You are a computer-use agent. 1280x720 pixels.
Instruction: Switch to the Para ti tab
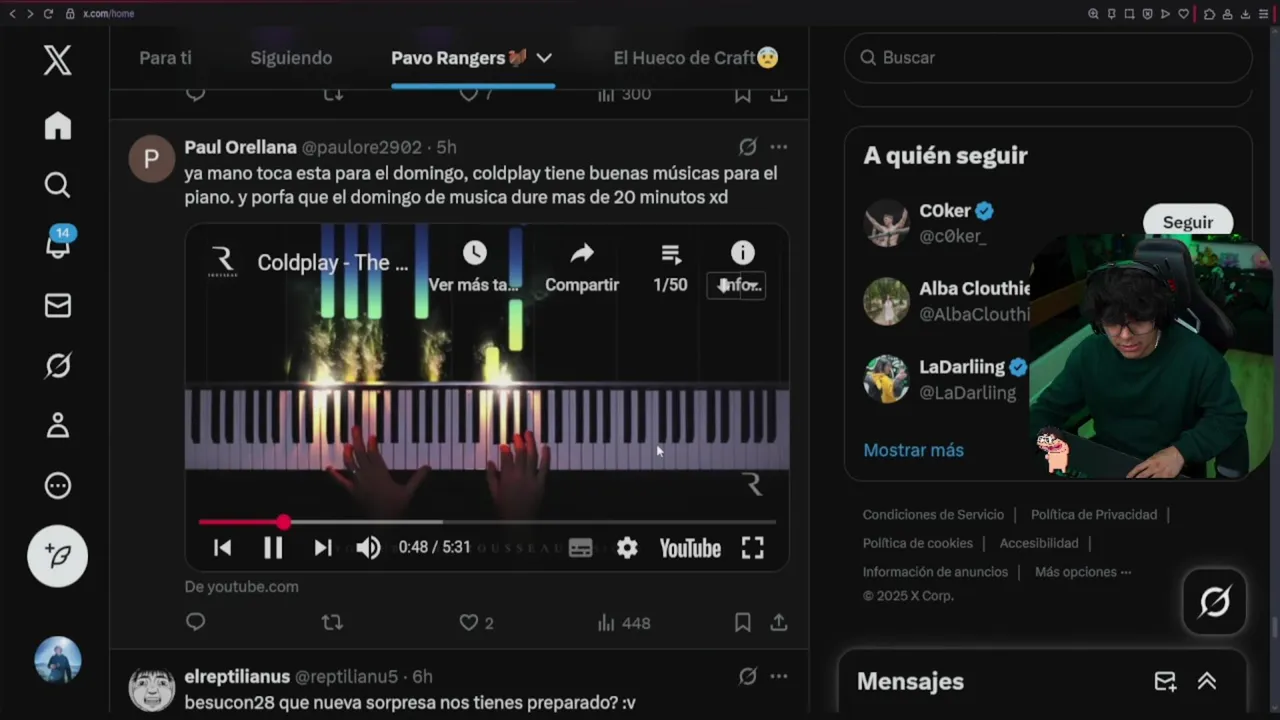tap(165, 58)
